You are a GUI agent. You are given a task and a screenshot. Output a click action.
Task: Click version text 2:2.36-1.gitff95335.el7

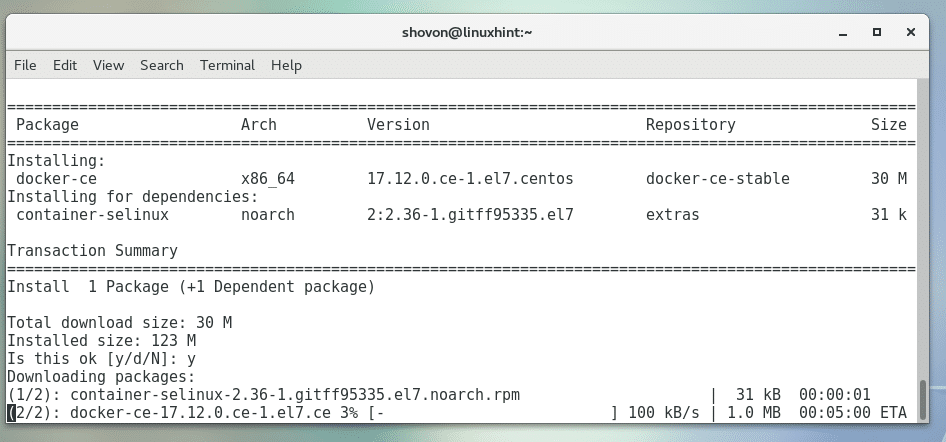(470, 215)
